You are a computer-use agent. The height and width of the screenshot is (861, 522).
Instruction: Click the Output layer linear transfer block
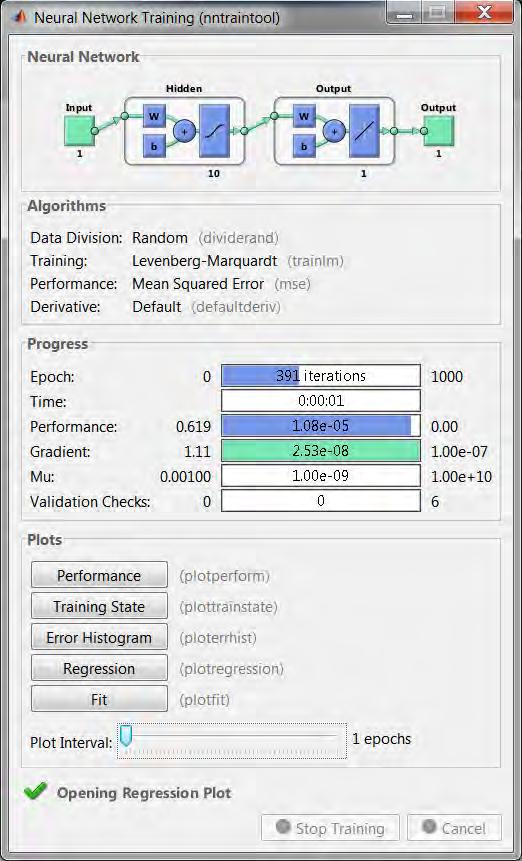point(364,132)
